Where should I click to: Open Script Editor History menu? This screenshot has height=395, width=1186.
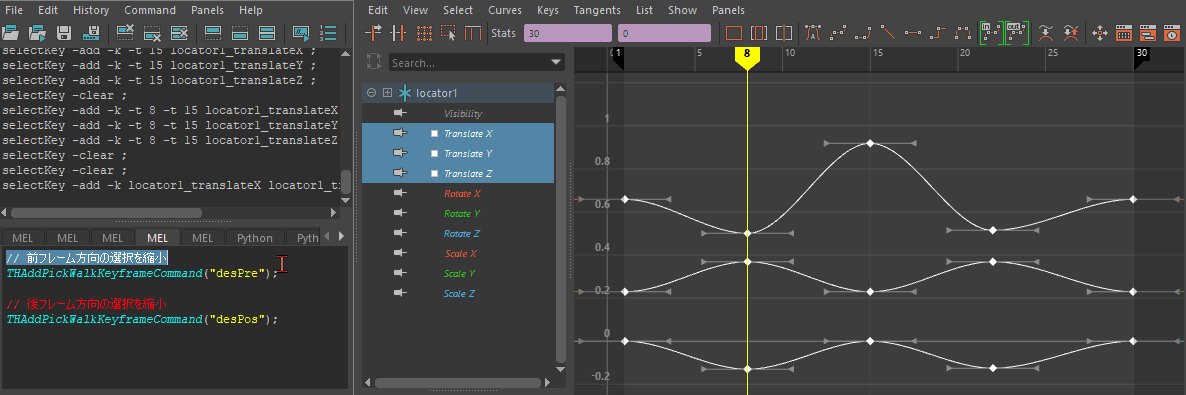click(91, 10)
